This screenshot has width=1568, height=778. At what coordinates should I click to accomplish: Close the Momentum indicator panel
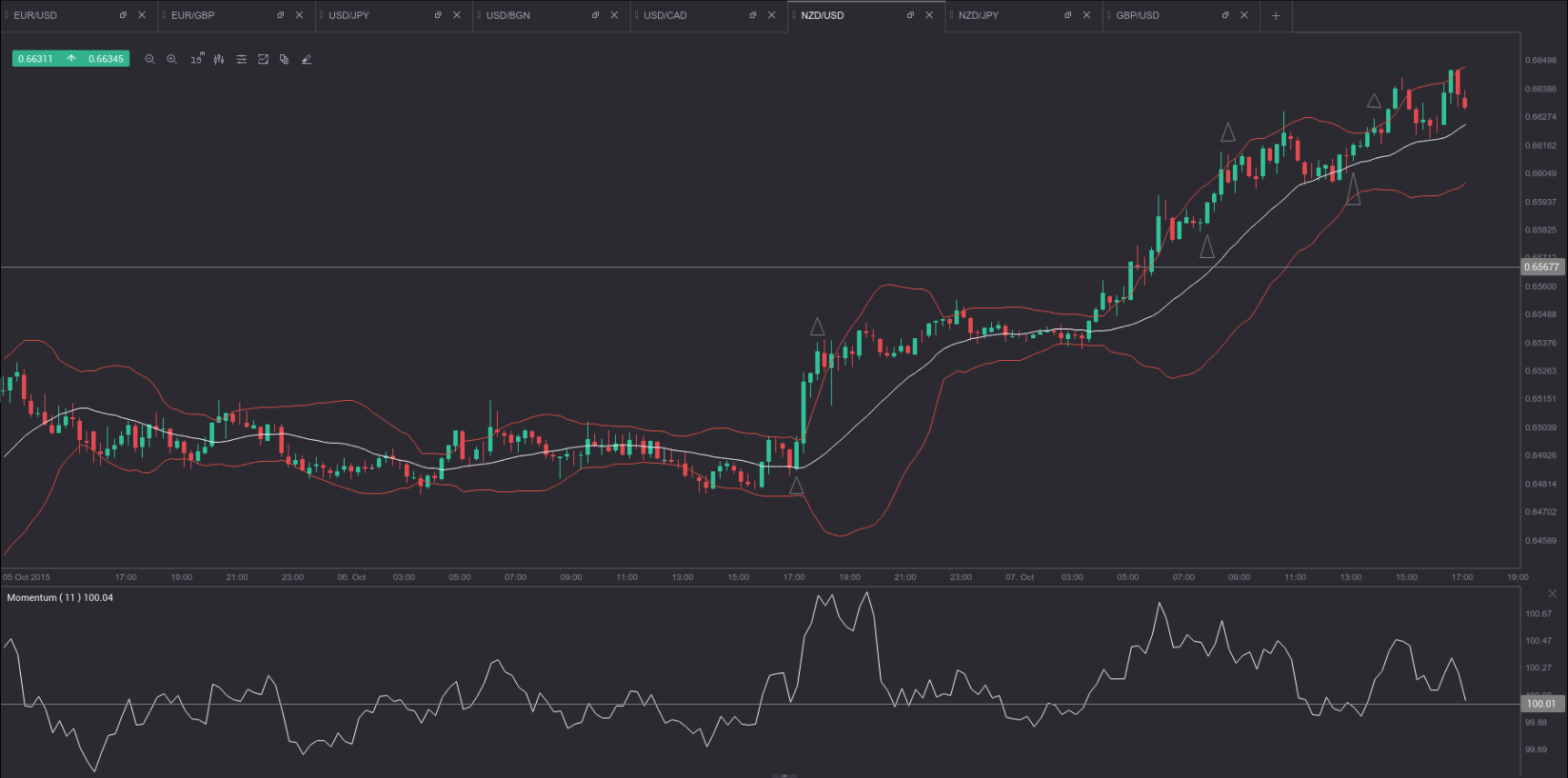coord(1552,593)
